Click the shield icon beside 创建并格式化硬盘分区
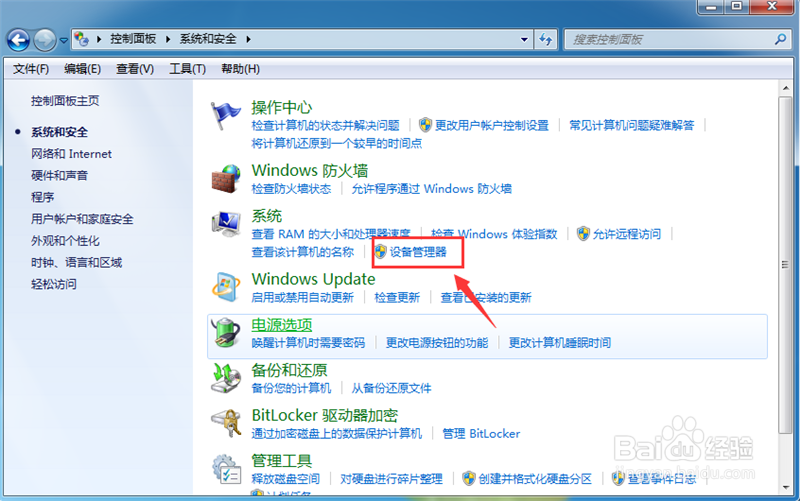Screen dimensions: 800x501 click(469, 479)
